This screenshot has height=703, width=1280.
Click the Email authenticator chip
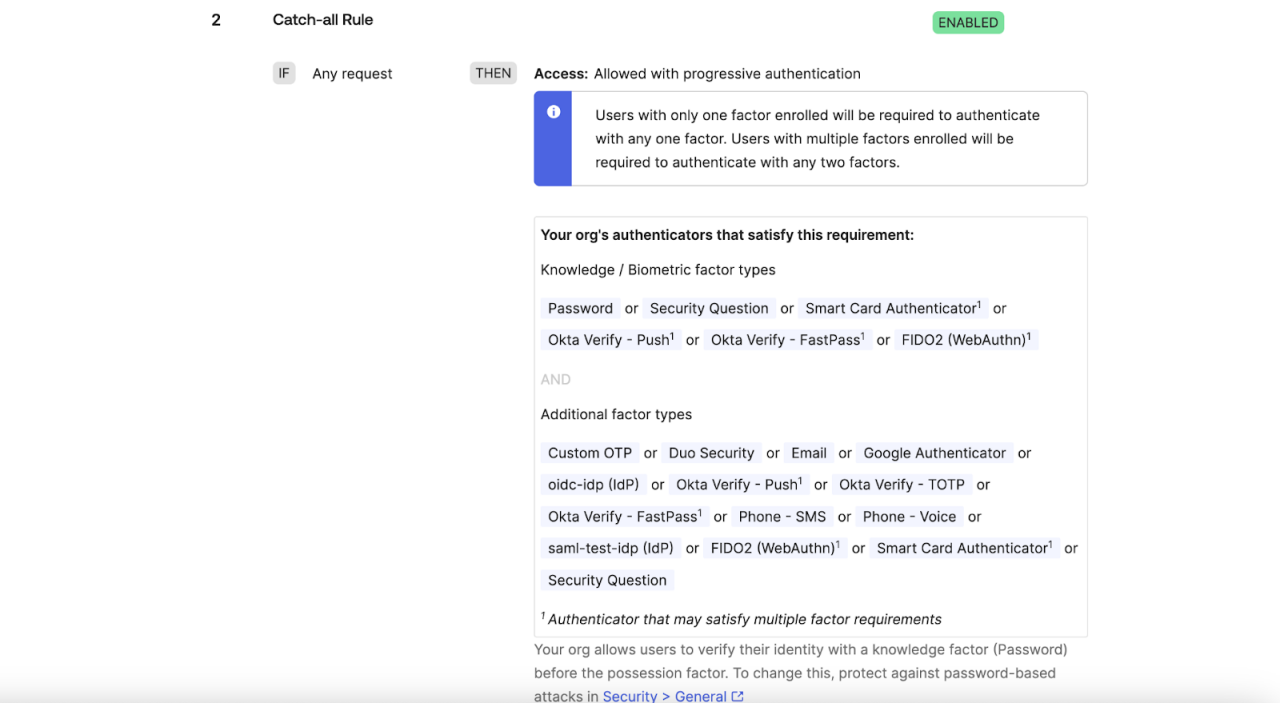click(808, 453)
